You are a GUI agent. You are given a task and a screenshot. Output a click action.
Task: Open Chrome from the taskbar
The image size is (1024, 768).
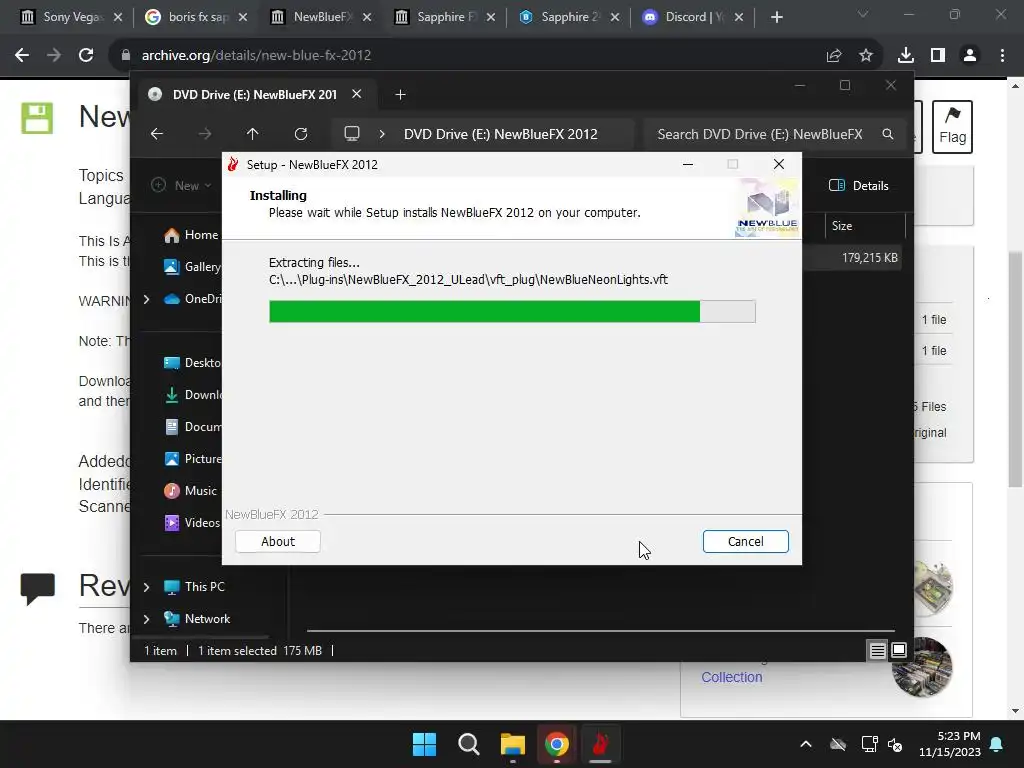[556, 744]
